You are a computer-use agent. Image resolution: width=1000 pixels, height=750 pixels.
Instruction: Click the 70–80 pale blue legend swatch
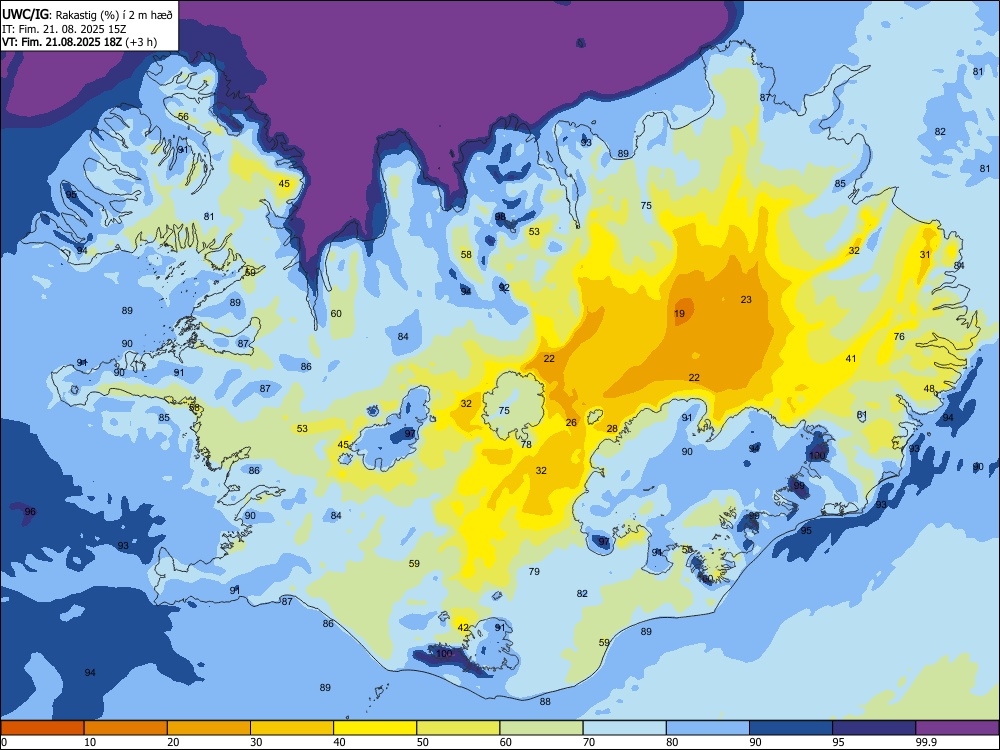pyautogui.click(x=624, y=728)
